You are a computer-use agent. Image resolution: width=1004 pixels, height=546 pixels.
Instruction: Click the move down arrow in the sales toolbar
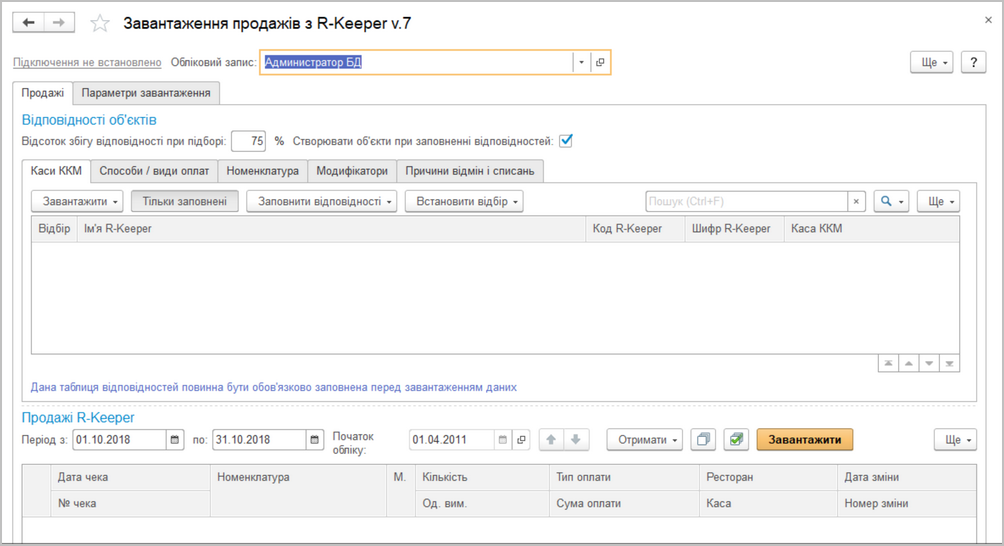[578, 439]
